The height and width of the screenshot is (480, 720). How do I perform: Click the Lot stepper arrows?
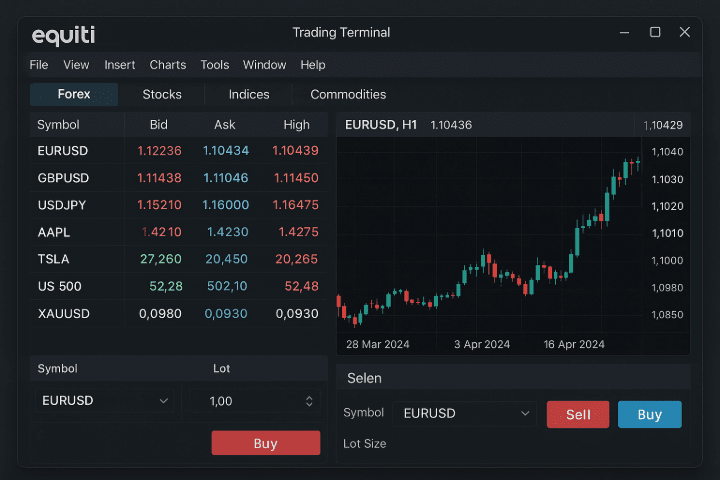tap(309, 401)
